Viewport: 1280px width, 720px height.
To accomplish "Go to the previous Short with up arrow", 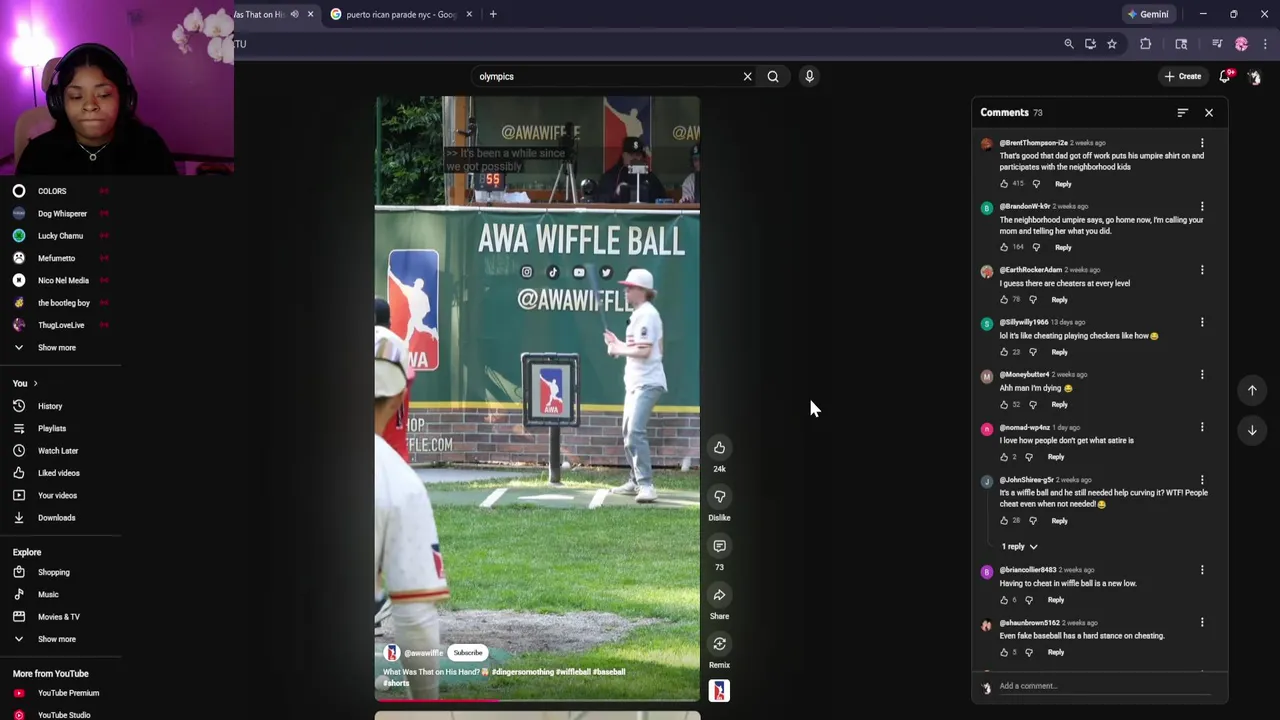I will (1252, 390).
